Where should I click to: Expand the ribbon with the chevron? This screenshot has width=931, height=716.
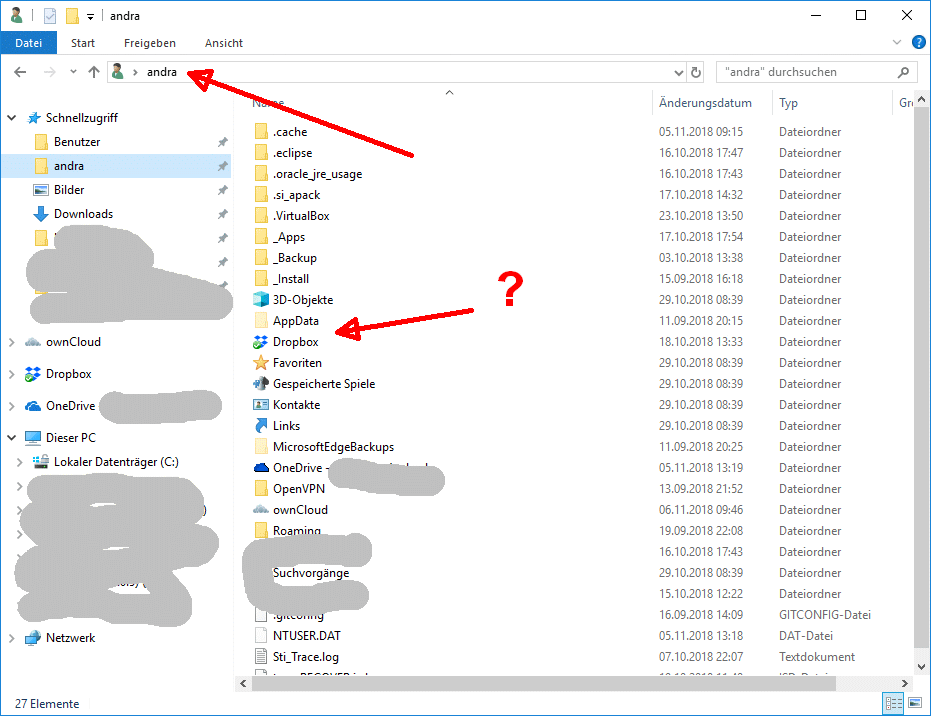coord(897,42)
